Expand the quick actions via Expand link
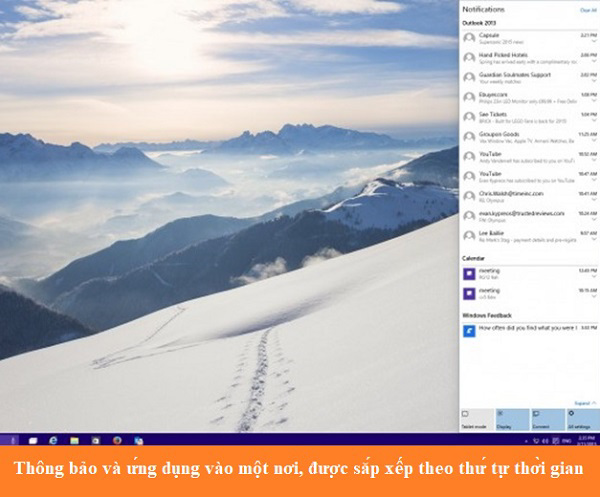 pyautogui.click(x=584, y=403)
